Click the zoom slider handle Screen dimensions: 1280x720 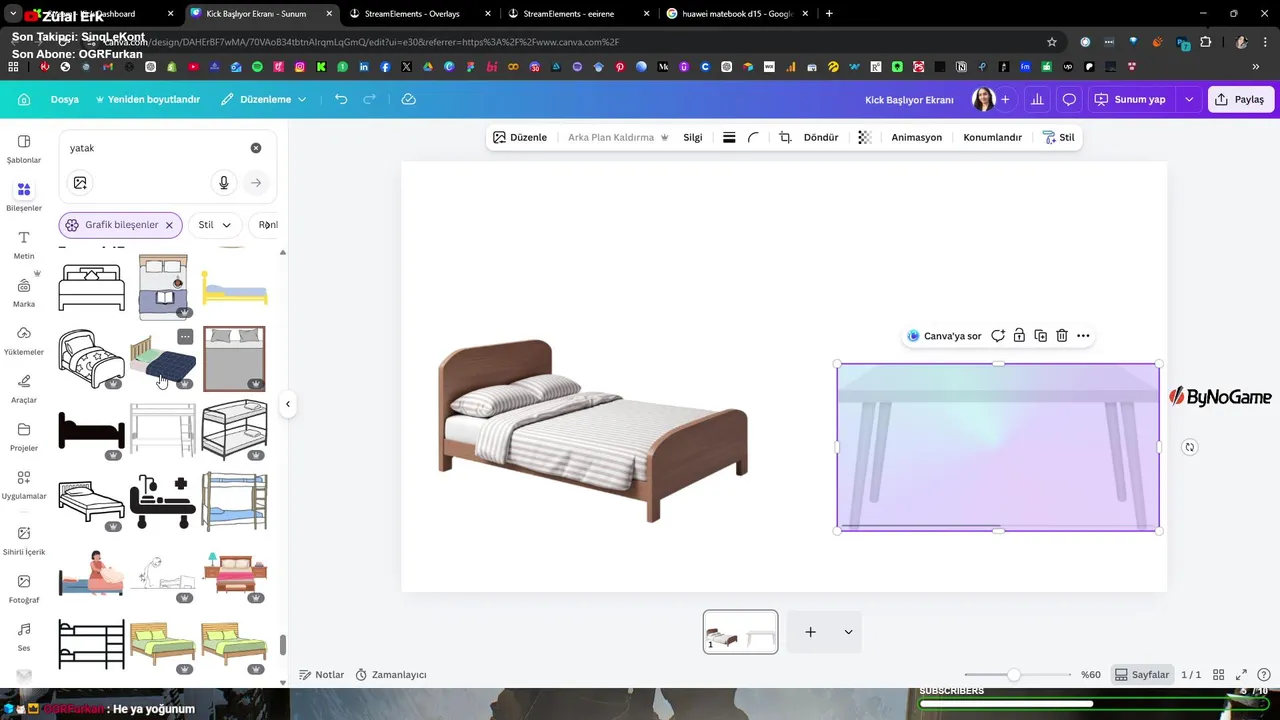click(x=1014, y=675)
